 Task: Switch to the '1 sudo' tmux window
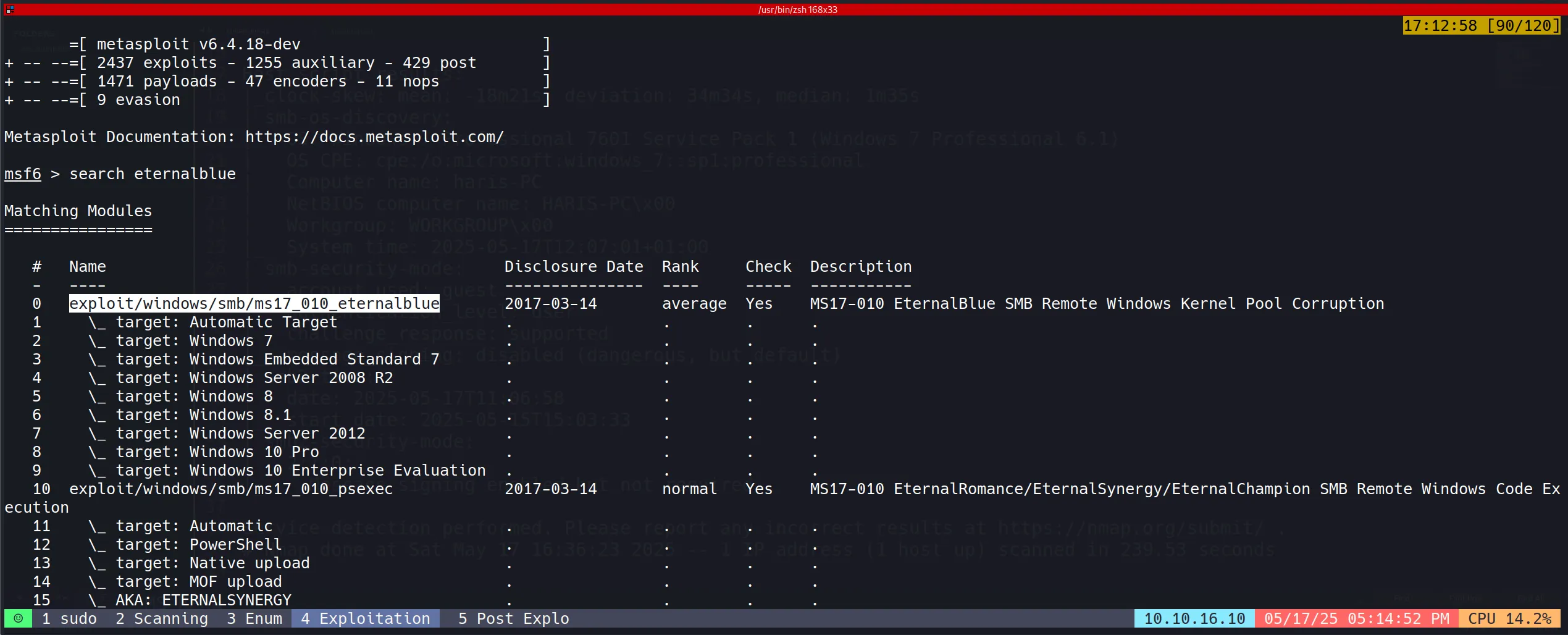69,618
